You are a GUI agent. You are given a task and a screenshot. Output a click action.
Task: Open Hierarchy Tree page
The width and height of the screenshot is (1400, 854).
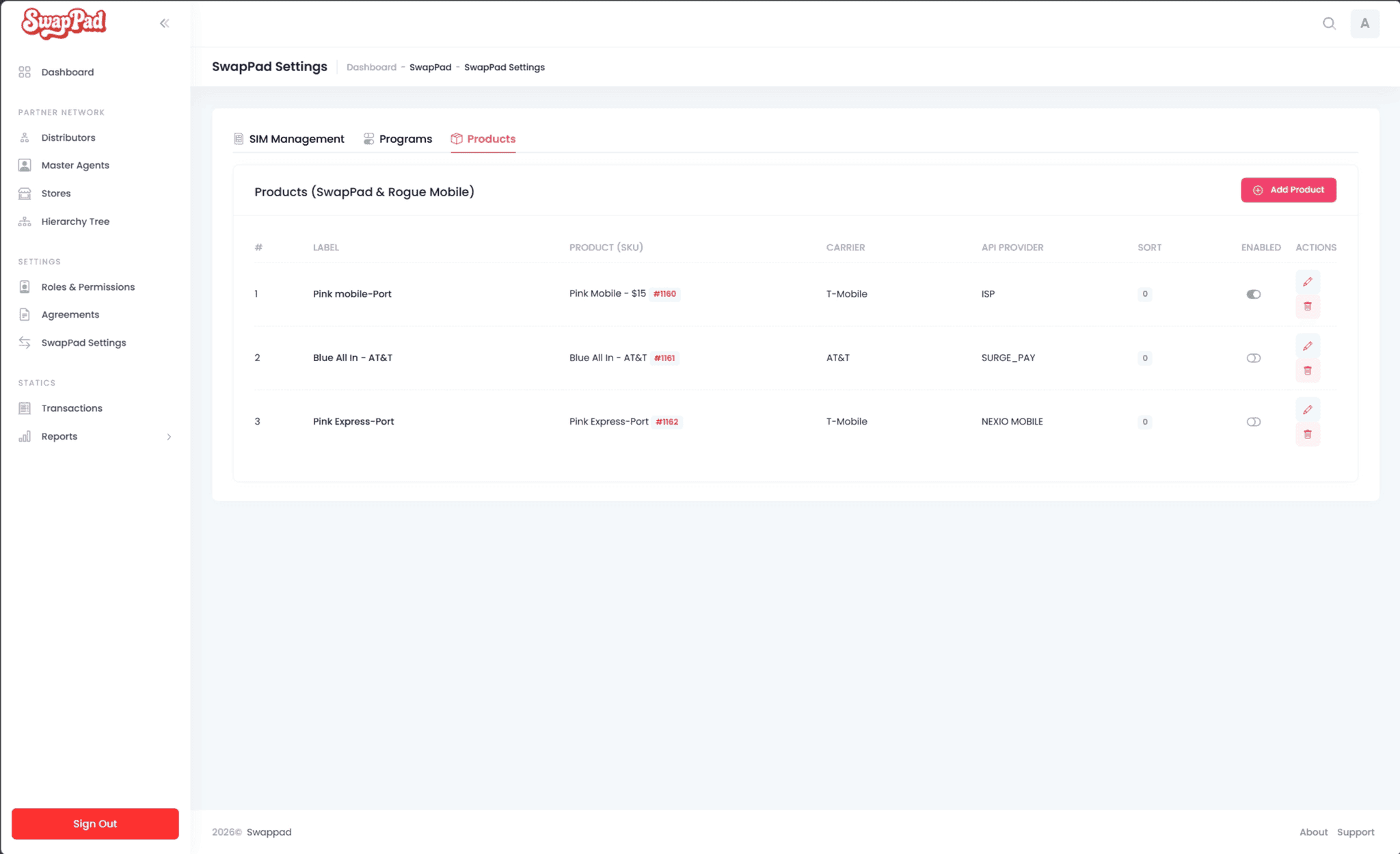75,222
